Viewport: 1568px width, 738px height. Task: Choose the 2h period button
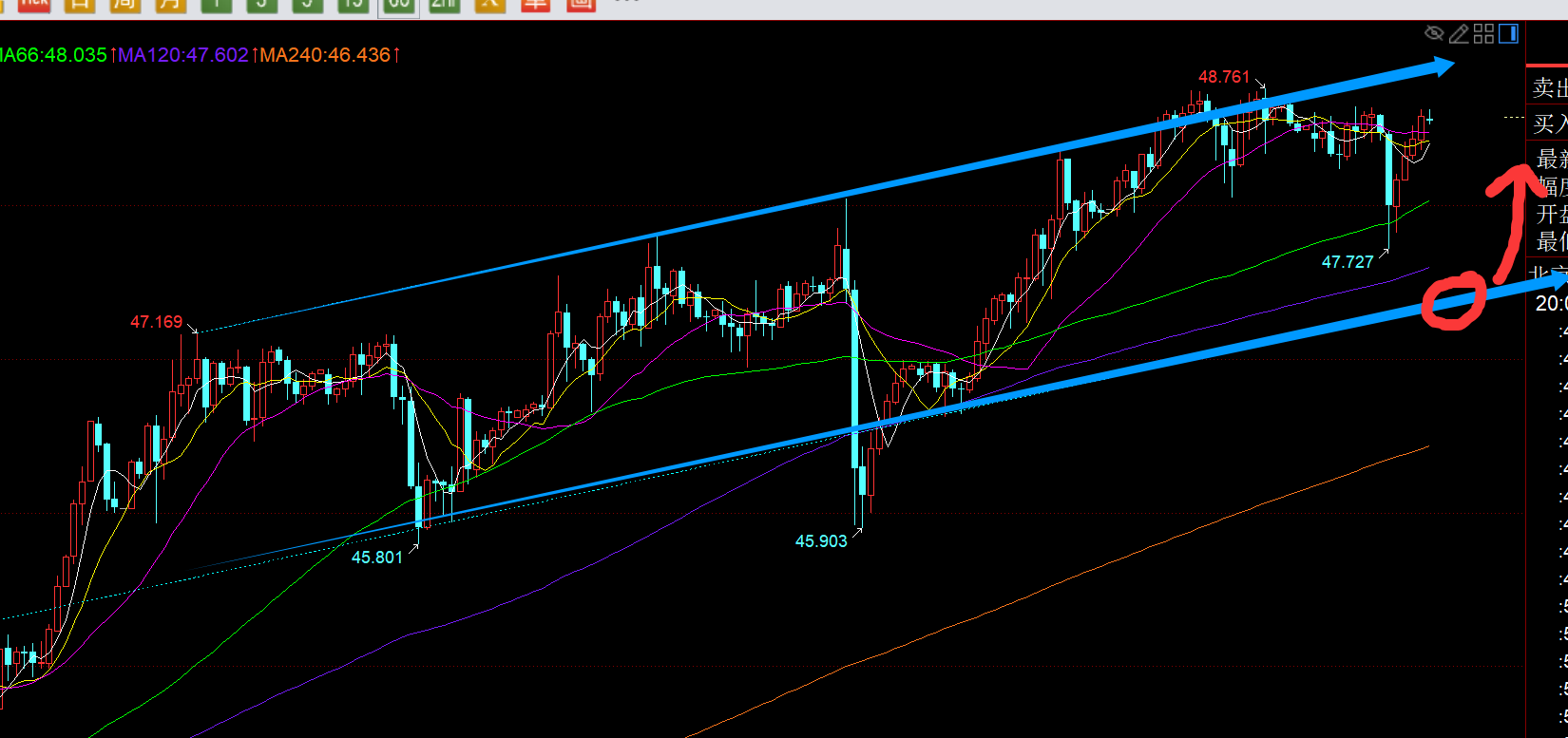click(x=444, y=4)
